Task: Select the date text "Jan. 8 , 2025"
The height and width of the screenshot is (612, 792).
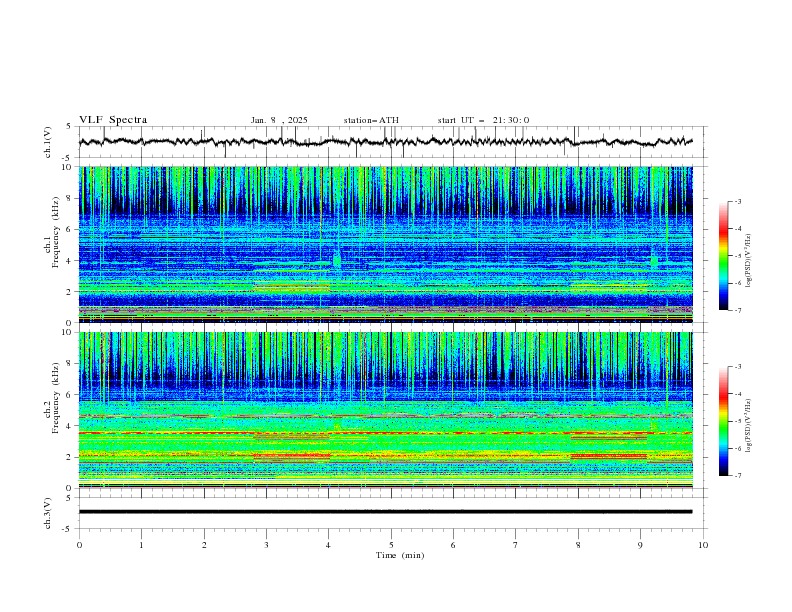Action: tap(279, 120)
